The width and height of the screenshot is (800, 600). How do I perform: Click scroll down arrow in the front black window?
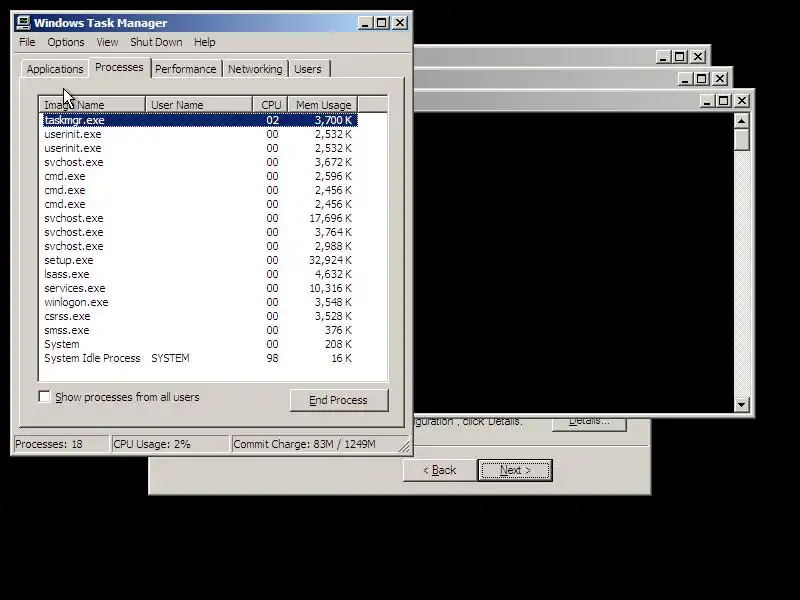[741, 405]
